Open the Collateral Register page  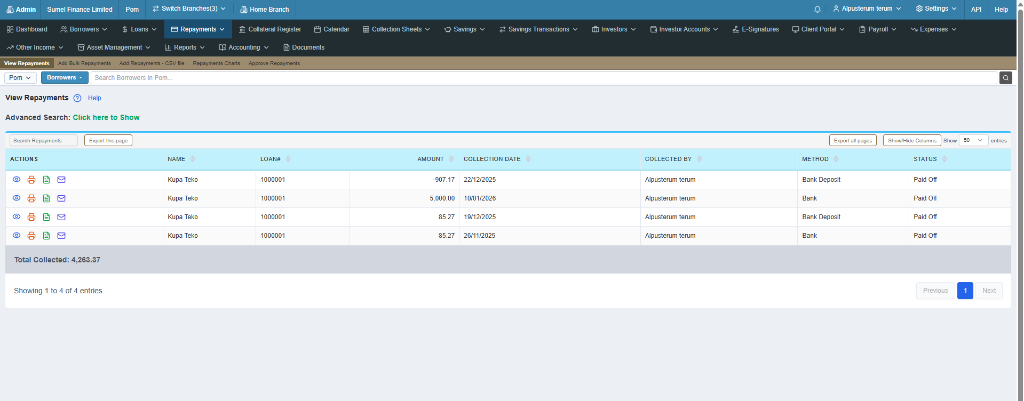click(270, 29)
